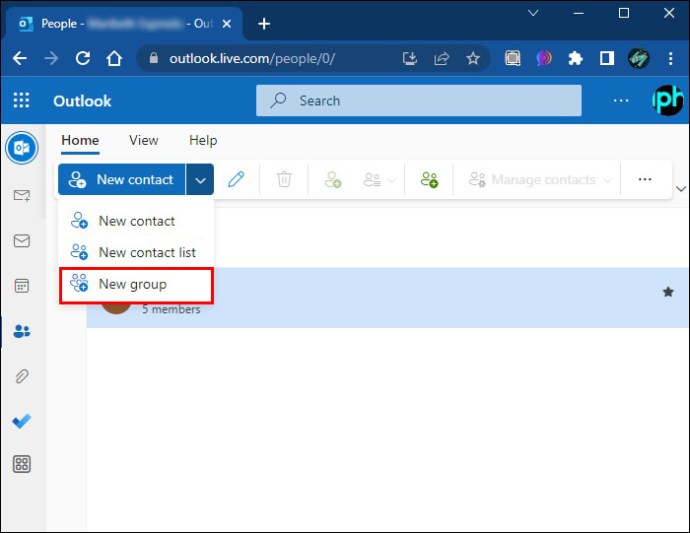The image size is (690, 533).
Task: Expand the New contact dropdown arrow
Action: [x=200, y=180]
